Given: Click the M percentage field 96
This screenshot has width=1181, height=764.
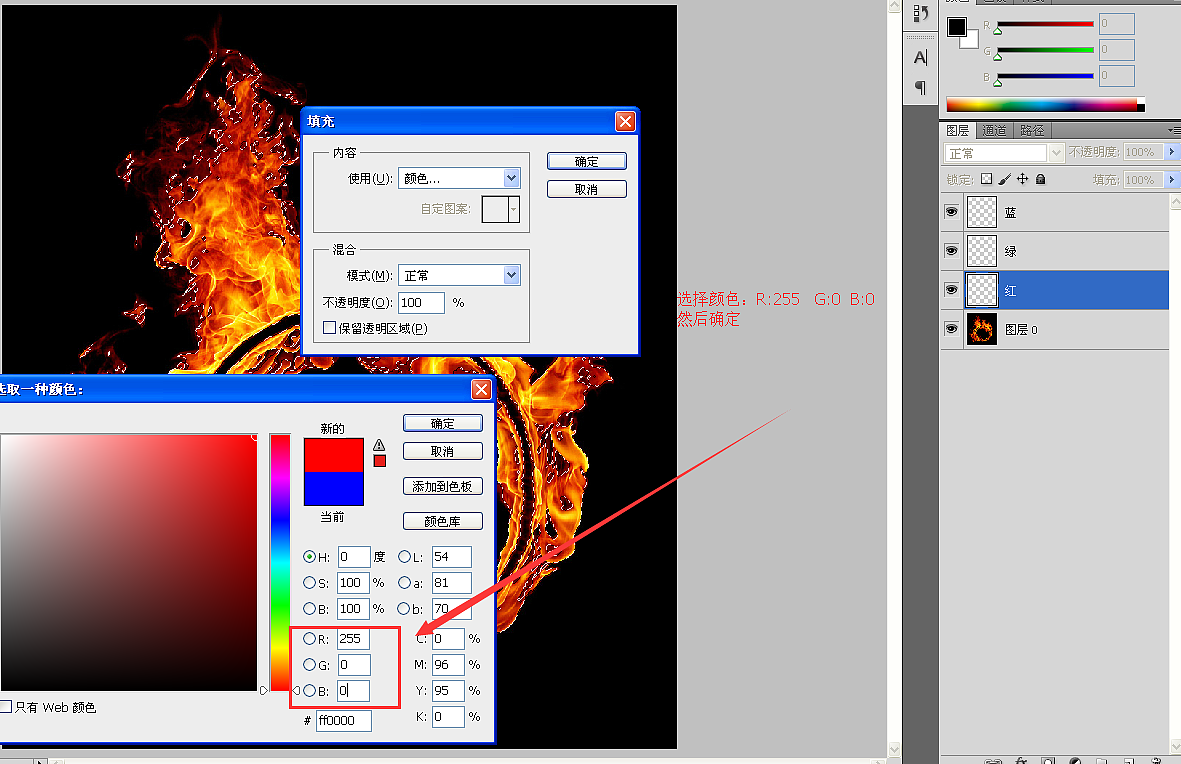Looking at the screenshot, I should 448,665.
